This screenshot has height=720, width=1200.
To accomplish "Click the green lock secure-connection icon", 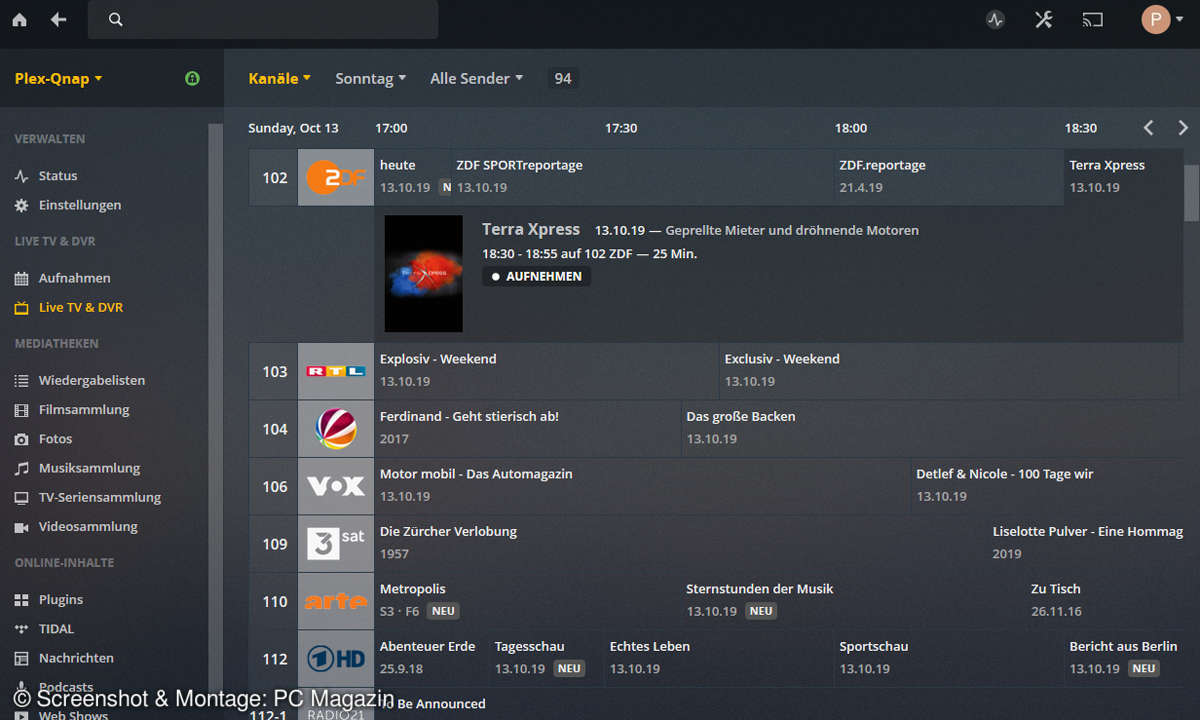I will tap(193, 78).
